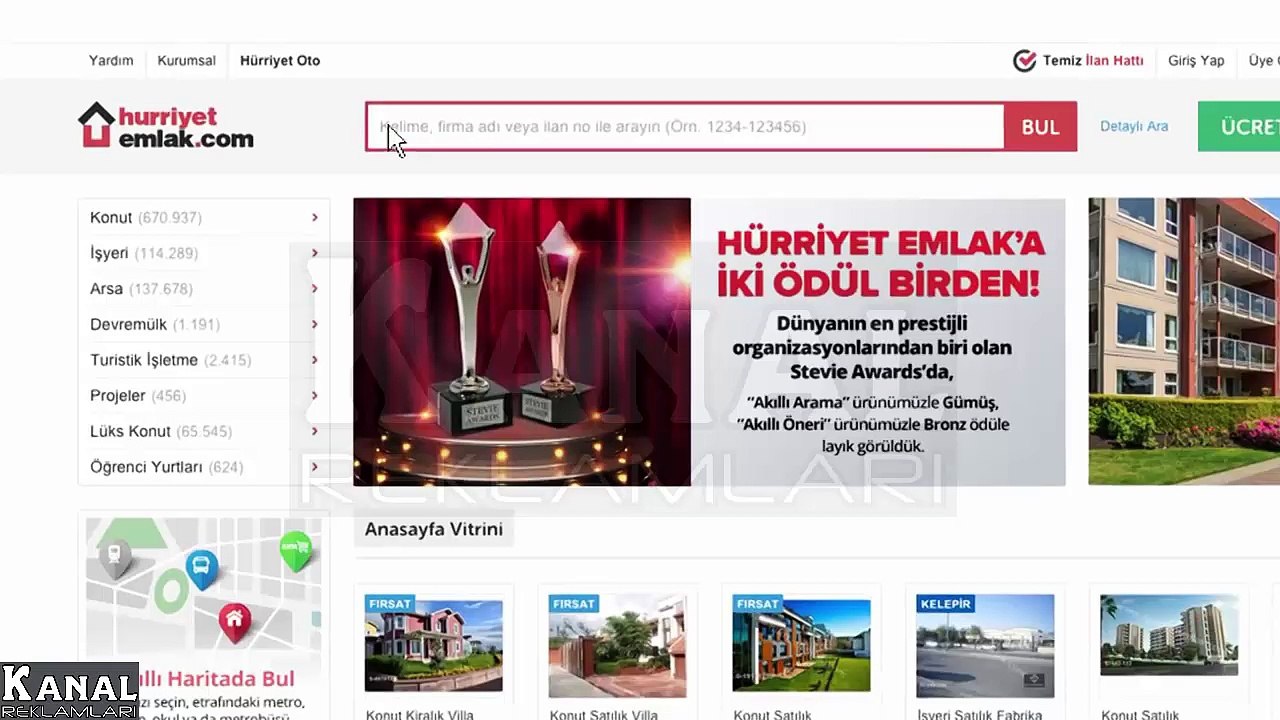Image resolution: width=1280 pixels, height=720 pixels.
Task: Expand the Devremülk category arrow
Action: 314,324
